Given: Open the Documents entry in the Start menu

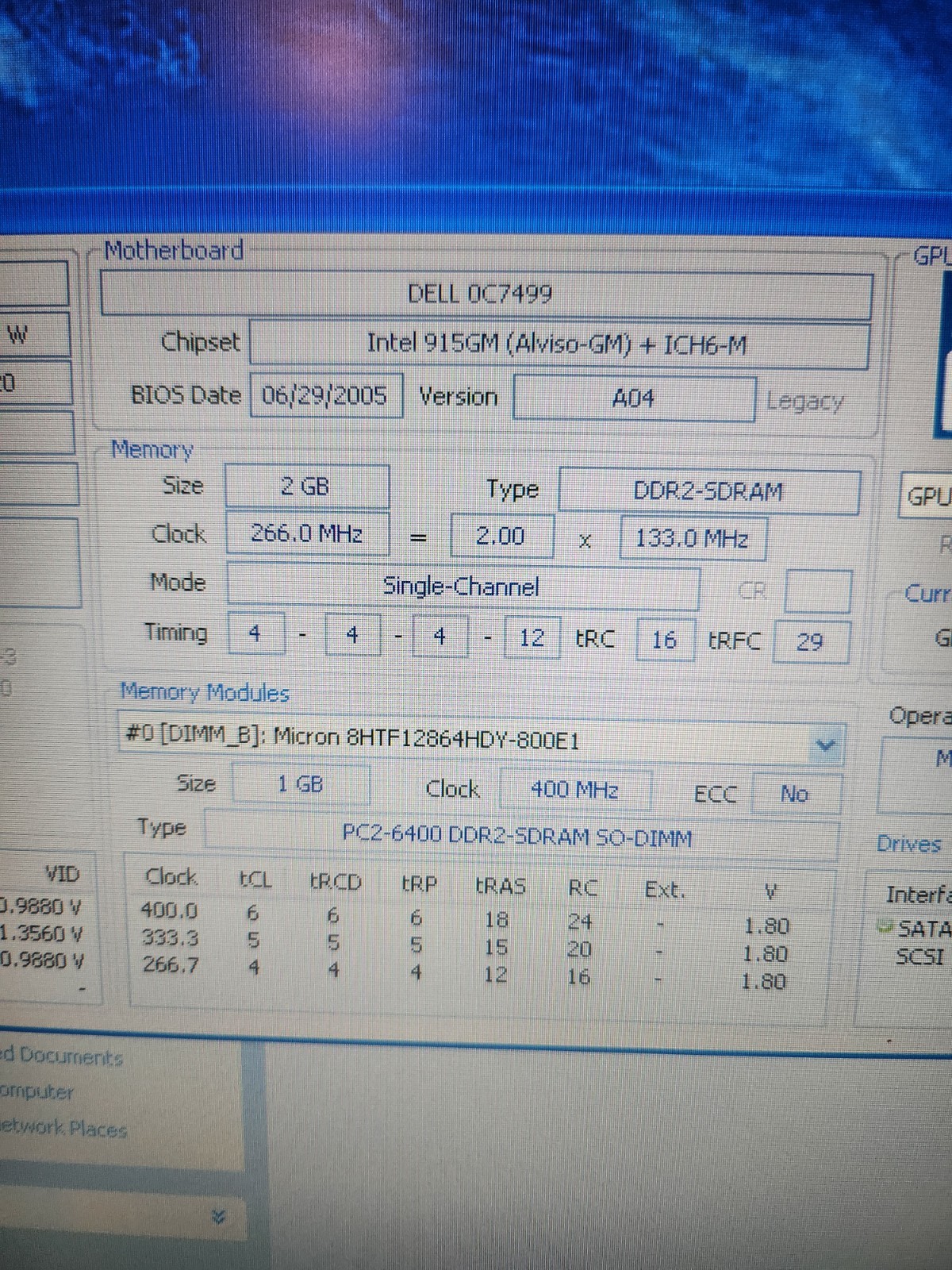Looking at the screenshot, I should coord(62,1056).
